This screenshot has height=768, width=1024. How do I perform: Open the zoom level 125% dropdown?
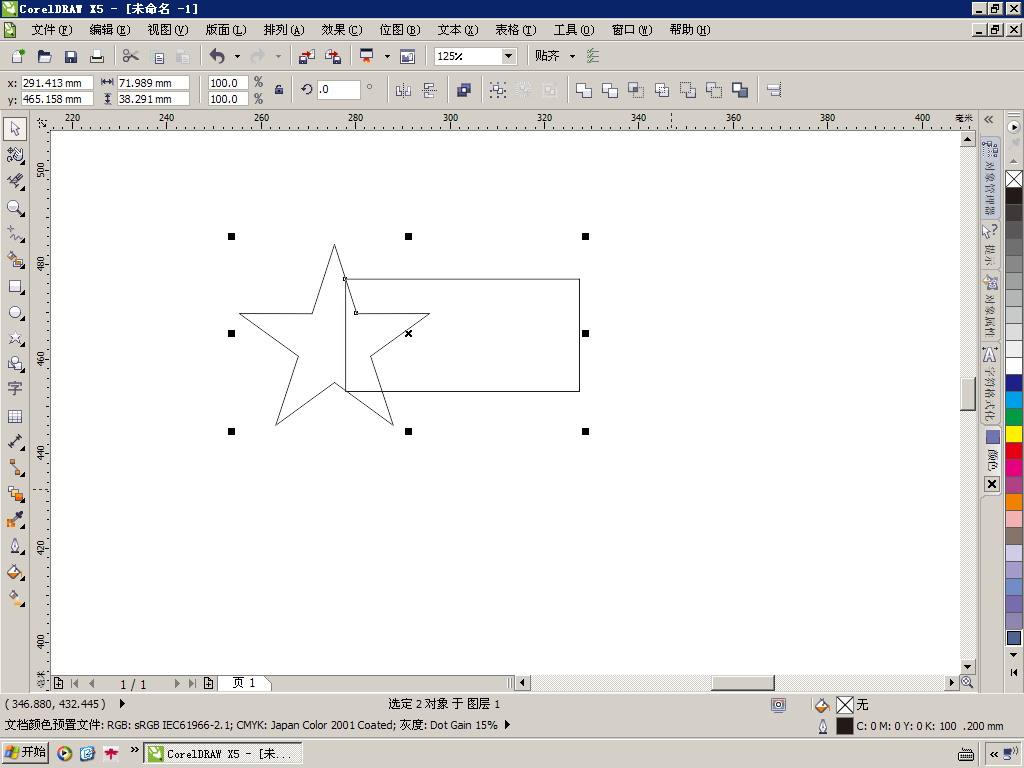point(509,56)
